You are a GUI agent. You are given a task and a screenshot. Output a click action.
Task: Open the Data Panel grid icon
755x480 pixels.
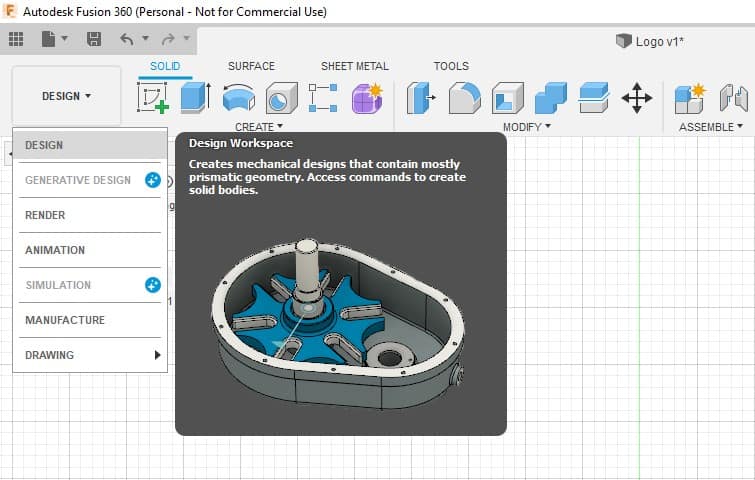click(16, 39)
